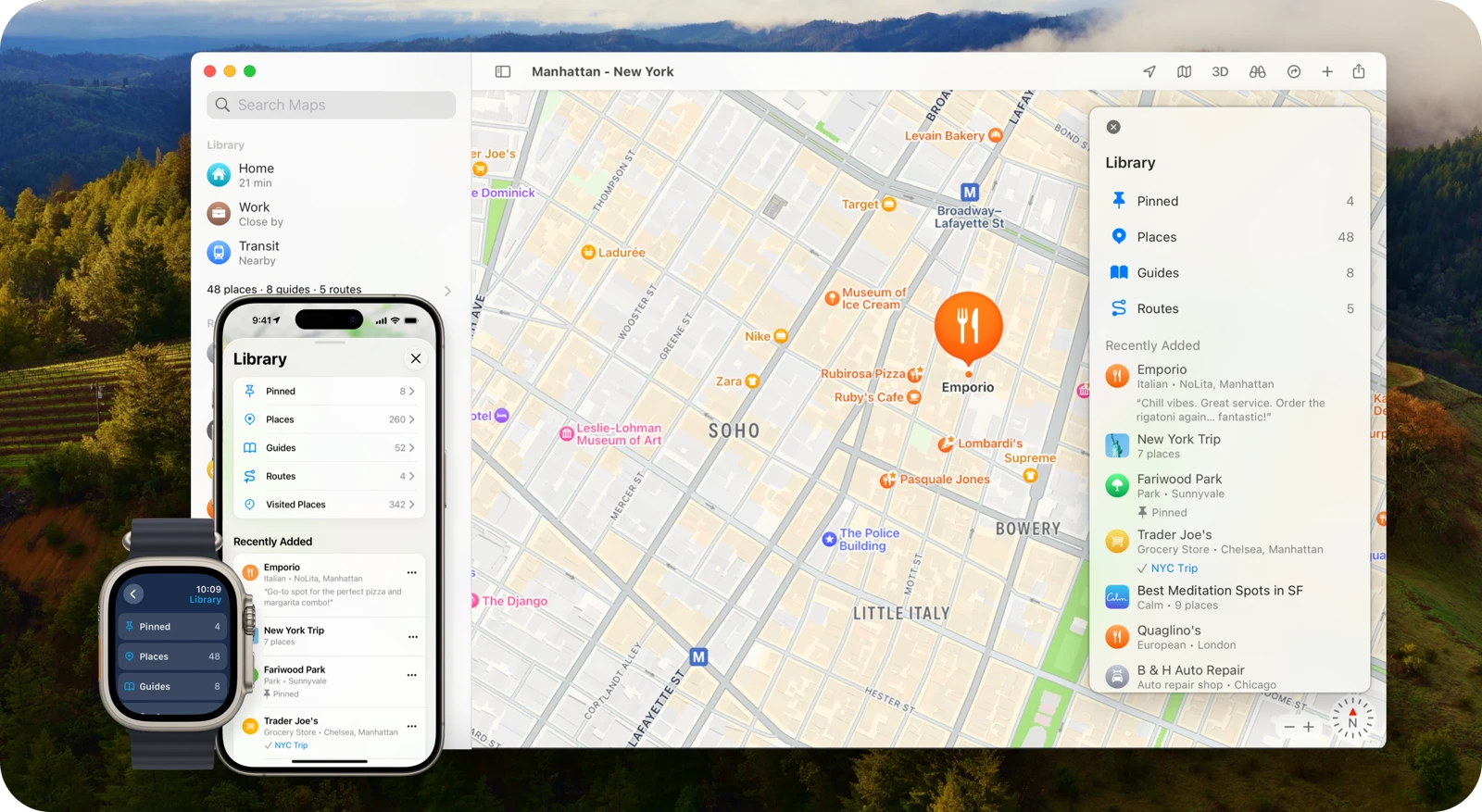Open Guides row on iPhone Library
1482x812 pixels.
330,448
